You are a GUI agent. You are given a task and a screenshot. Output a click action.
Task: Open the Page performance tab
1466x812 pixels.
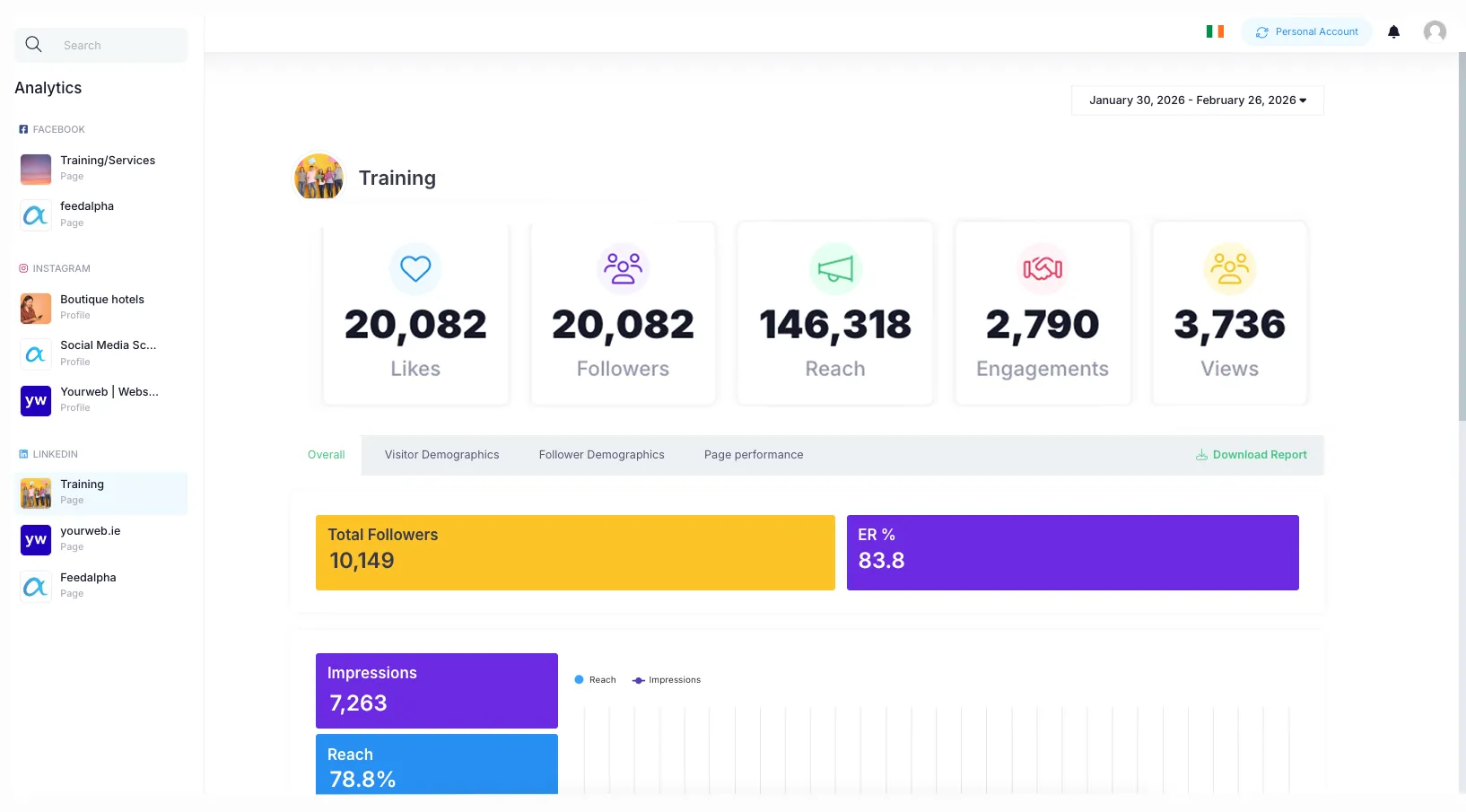coord(754,455)
